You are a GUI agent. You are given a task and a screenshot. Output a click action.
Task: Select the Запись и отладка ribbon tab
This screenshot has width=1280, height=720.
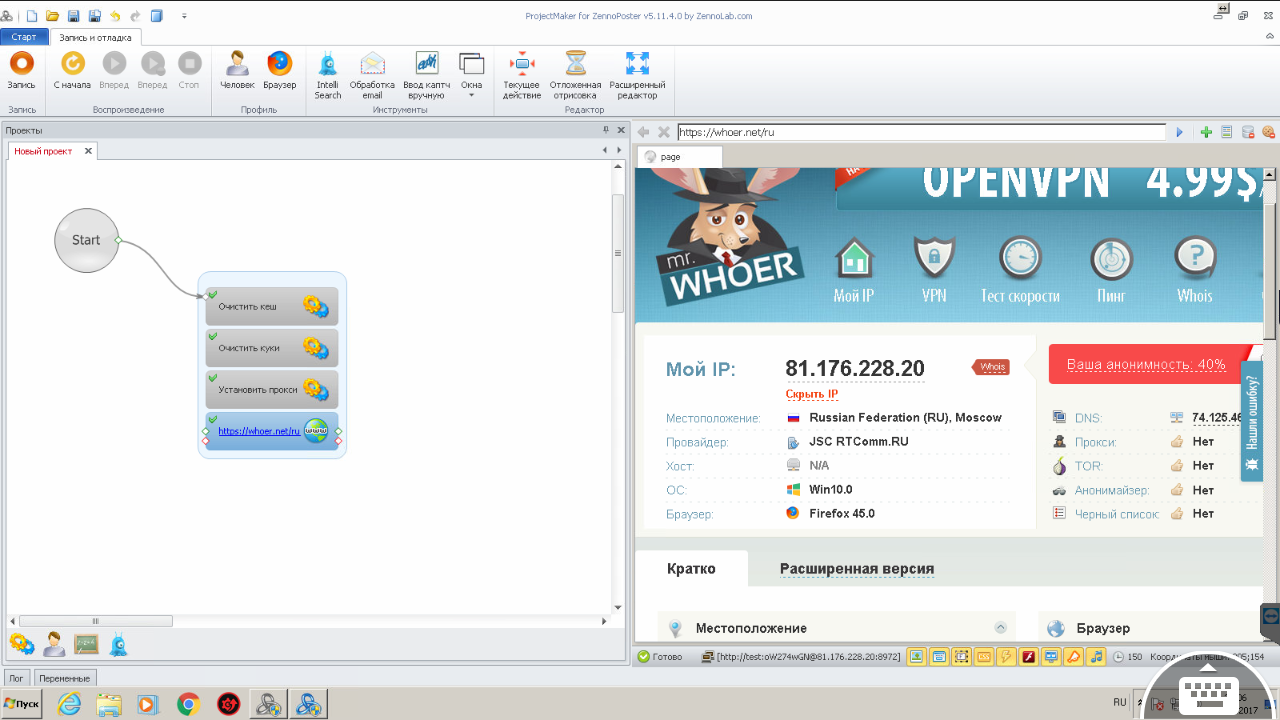click(95, 37)
